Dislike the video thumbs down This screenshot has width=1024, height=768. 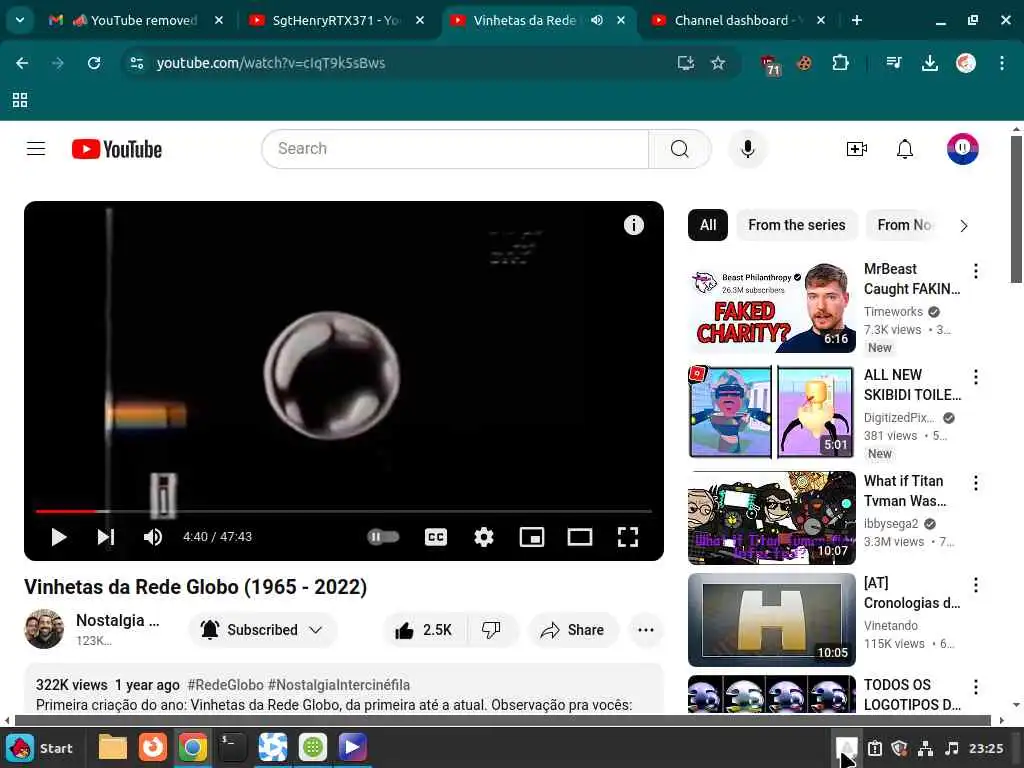(x=491, y=630)
